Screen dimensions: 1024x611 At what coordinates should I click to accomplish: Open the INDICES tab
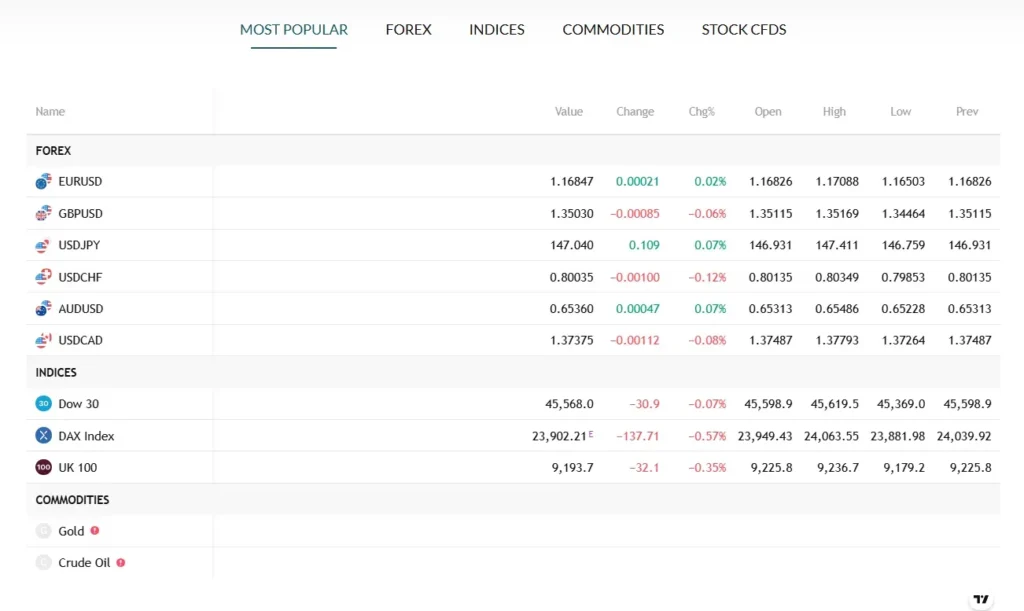[x=496, y=29]
